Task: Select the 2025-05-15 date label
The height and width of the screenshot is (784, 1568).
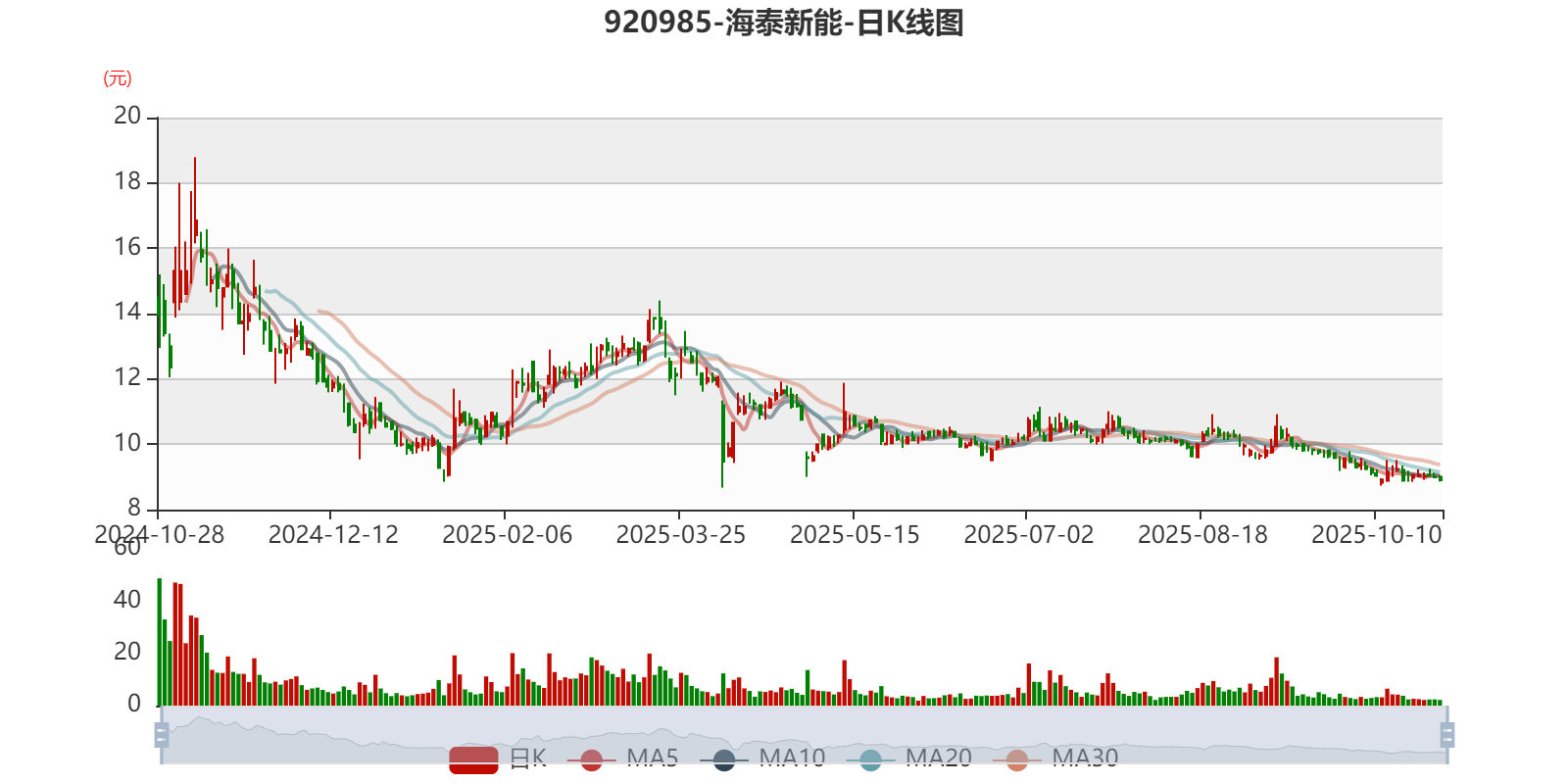Action: (855, 535)
